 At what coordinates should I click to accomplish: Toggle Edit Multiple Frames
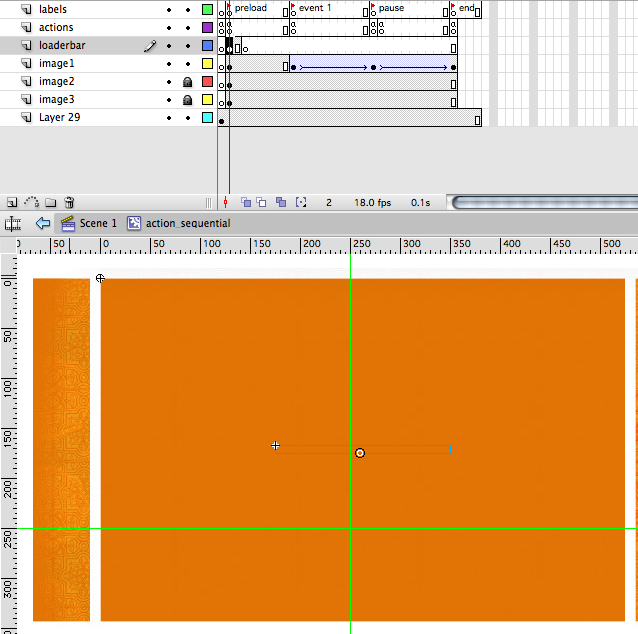pyautogui.click(x=281, y=202)
